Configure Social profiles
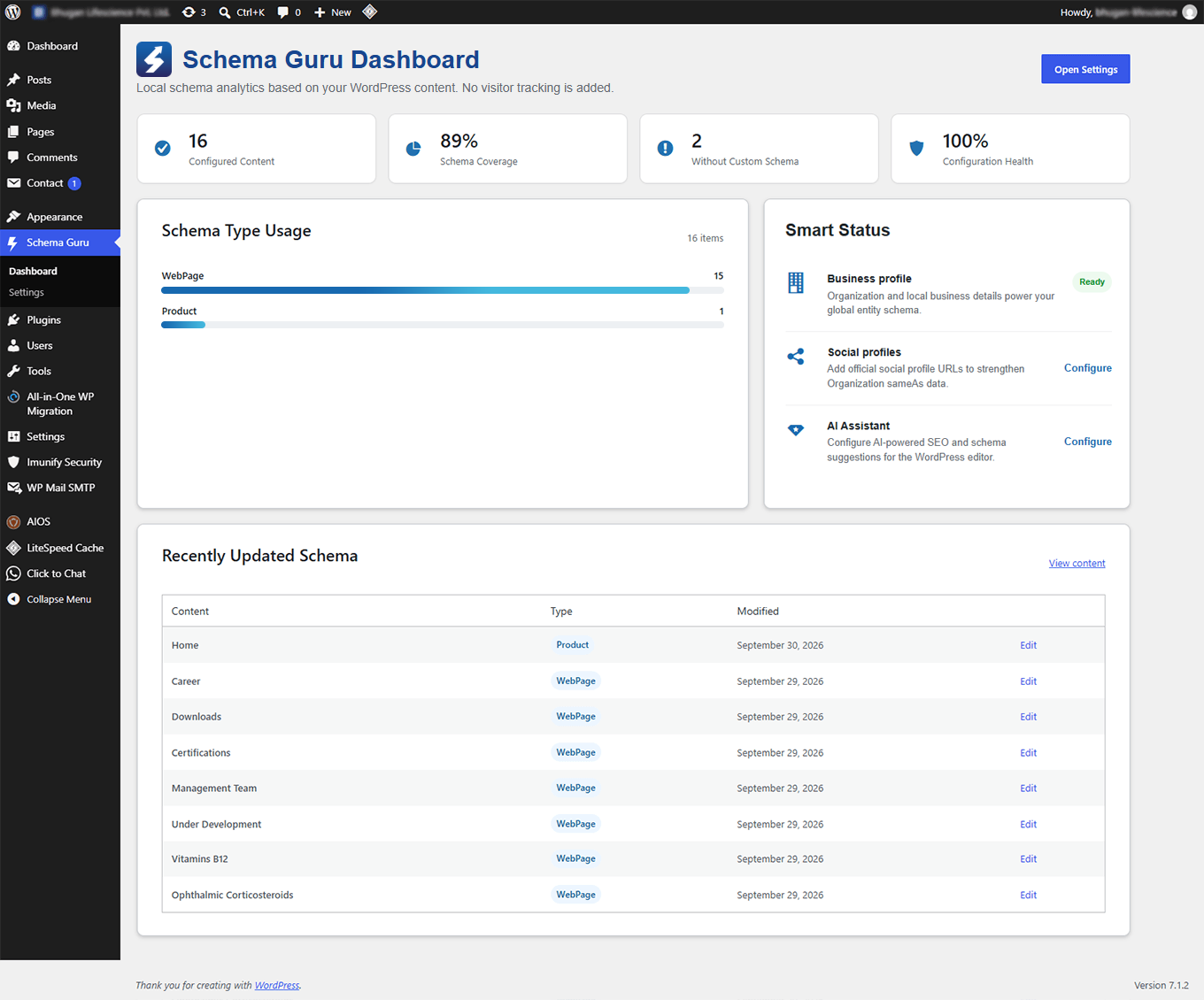 coord(1088,368)
